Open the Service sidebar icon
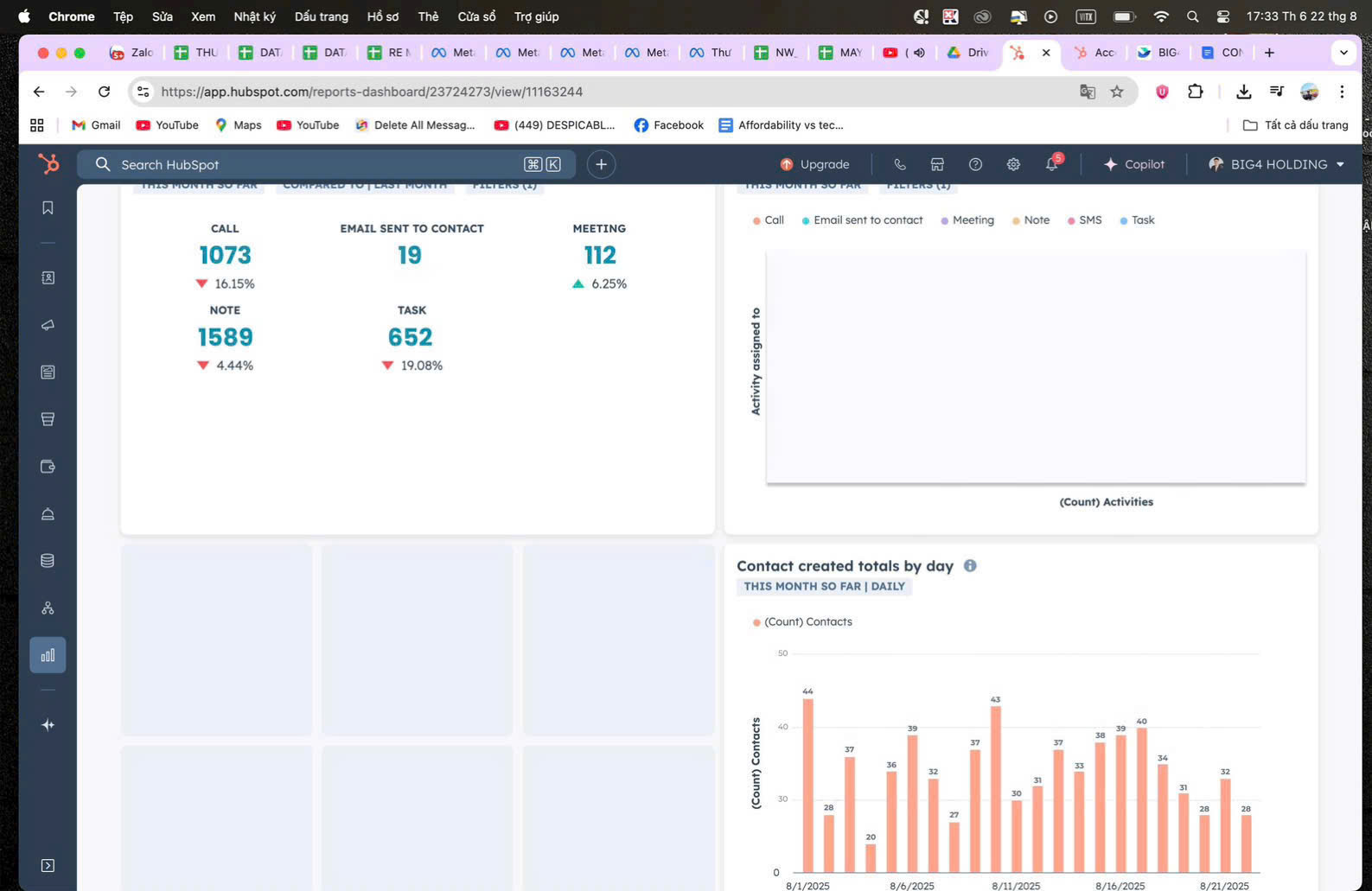 48,513
